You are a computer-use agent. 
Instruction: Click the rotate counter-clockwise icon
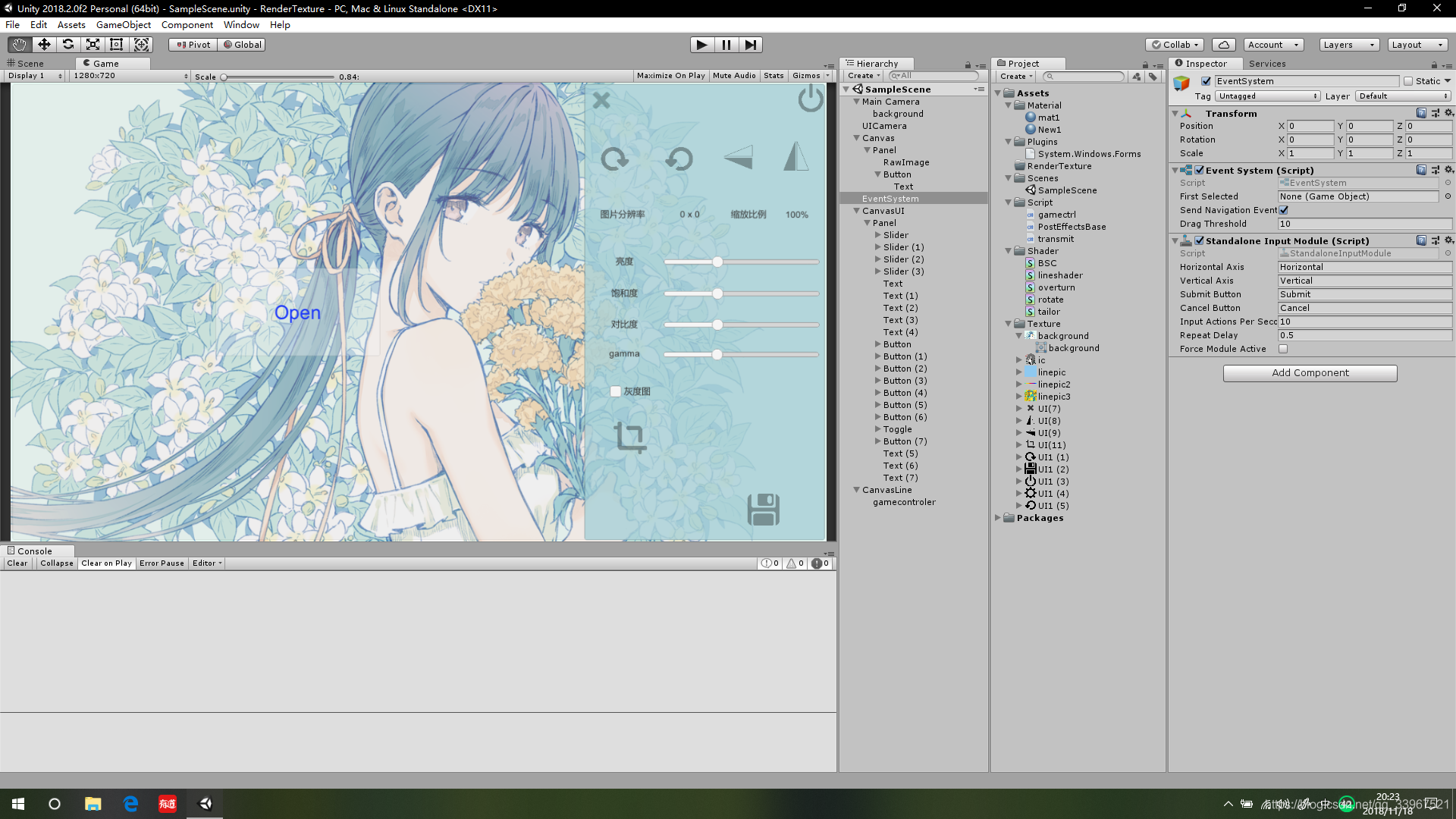[679, 158]
